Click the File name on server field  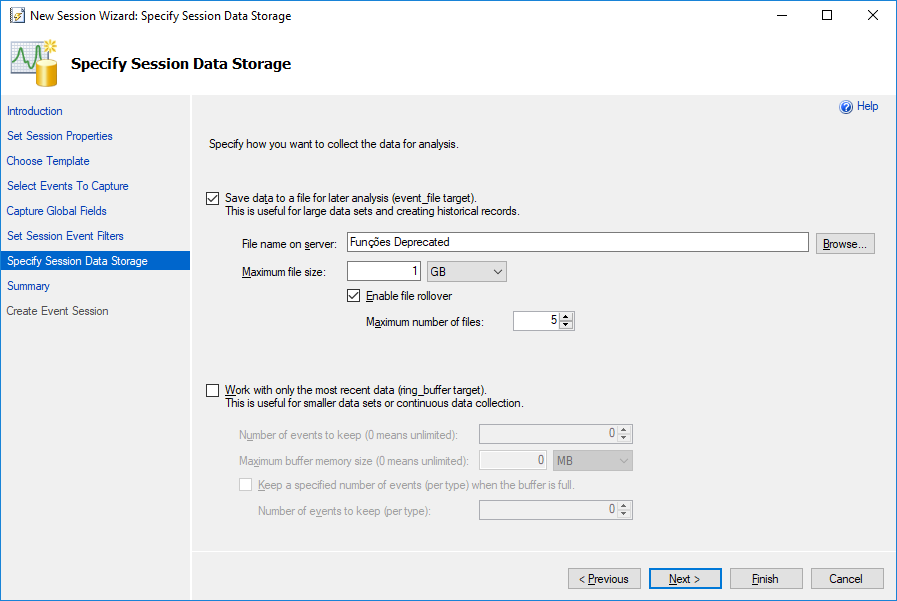[x=577, y=242]
